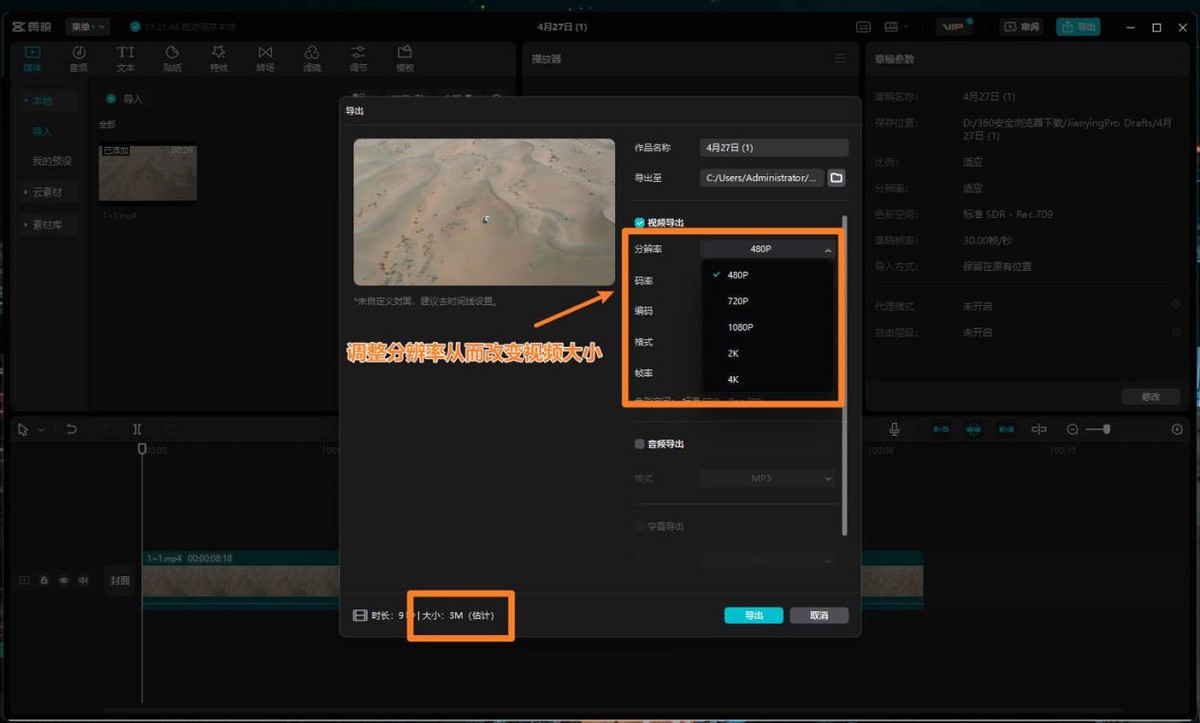Viewport: 1200px width, 723px height.
Task: Select the 1~1.mp4 clip on timeline
Action: [x=532, y=580]
